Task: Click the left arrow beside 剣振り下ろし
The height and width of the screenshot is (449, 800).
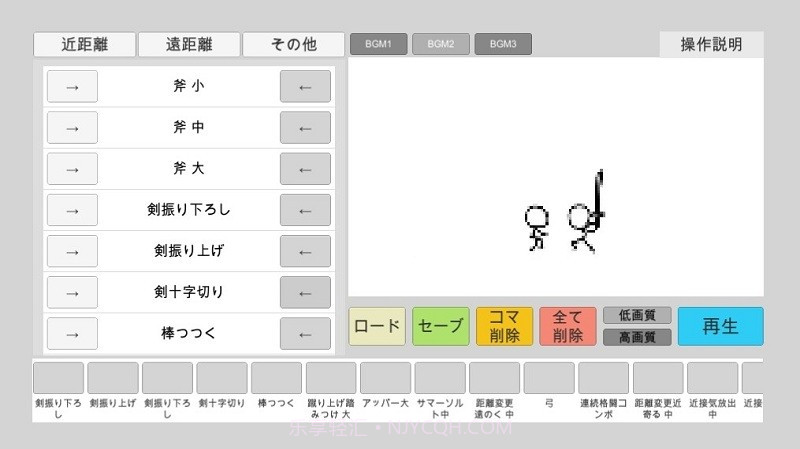Action: (305, 210)
